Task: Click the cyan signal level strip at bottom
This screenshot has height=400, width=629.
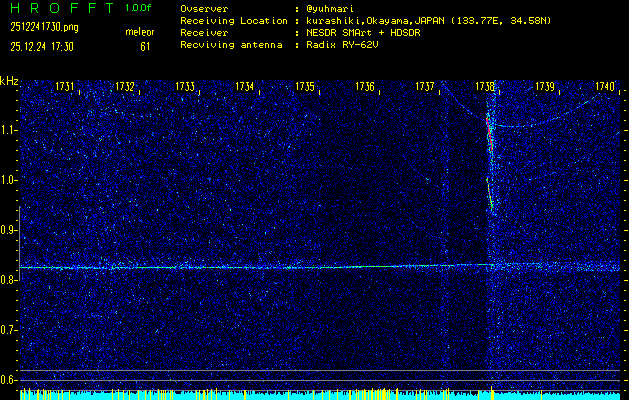Action: [x=320, y=395]
